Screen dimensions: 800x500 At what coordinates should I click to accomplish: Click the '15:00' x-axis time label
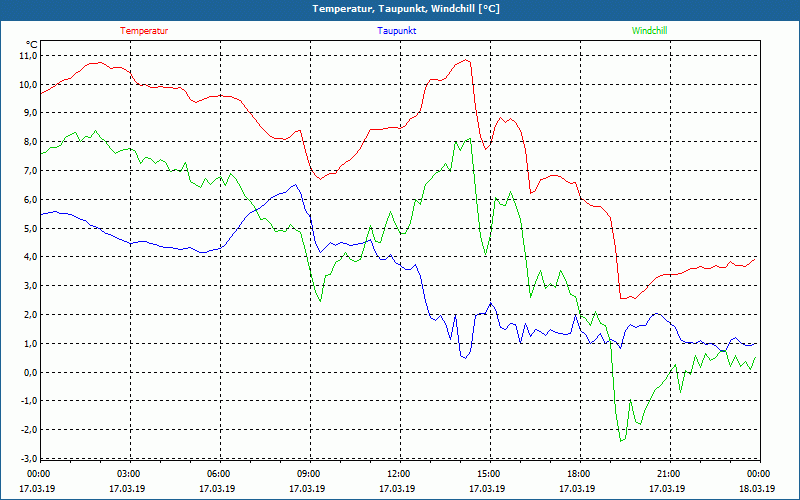488,474
